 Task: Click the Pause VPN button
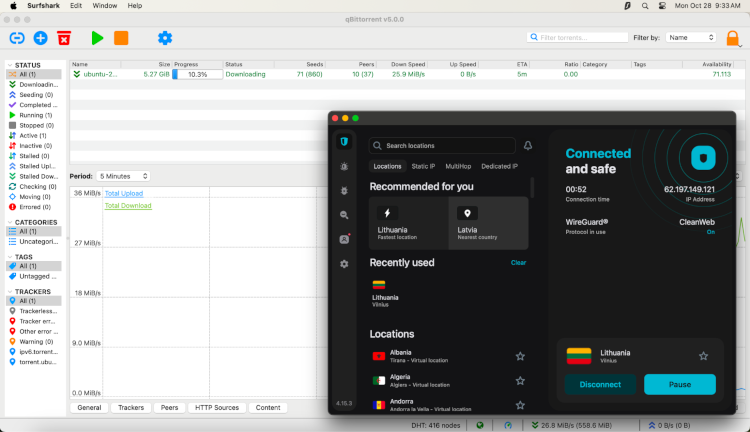tap(680, 384)
